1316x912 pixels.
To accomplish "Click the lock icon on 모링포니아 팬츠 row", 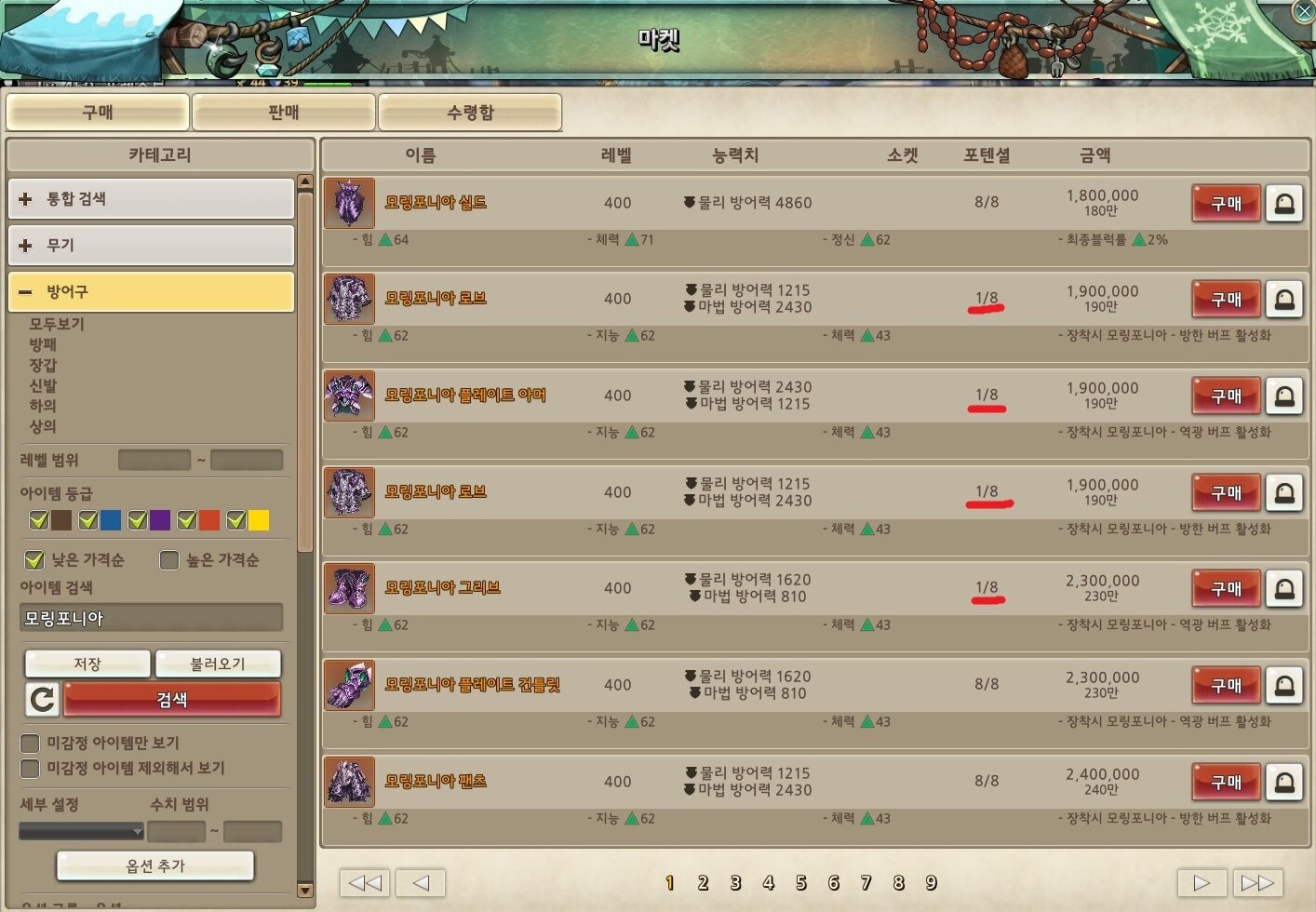I will pos(1284,782).
